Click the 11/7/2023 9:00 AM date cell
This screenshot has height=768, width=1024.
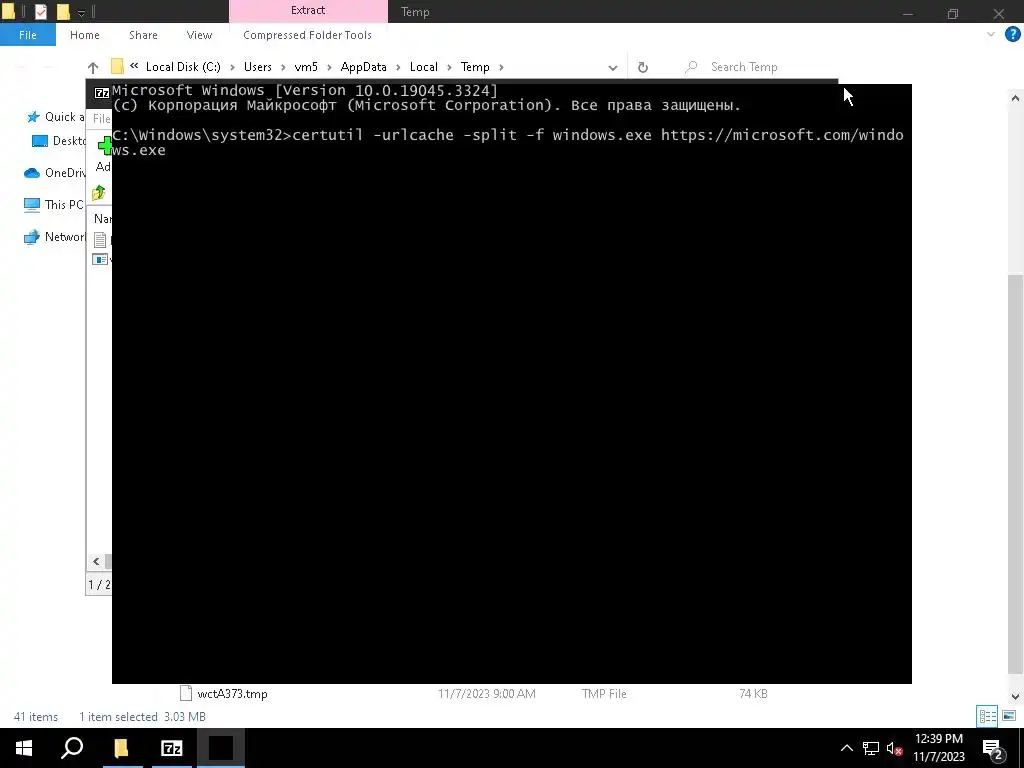tap(487, 694)
